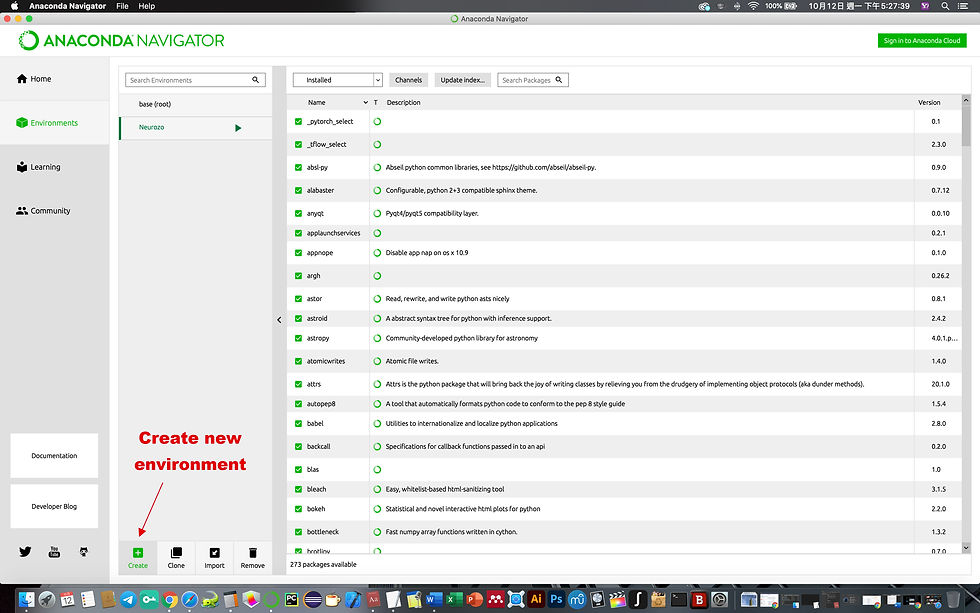Open Safari from the dock
Viewport: 980px width, 613px height.
pyautogui.click(x=189, y=600)
